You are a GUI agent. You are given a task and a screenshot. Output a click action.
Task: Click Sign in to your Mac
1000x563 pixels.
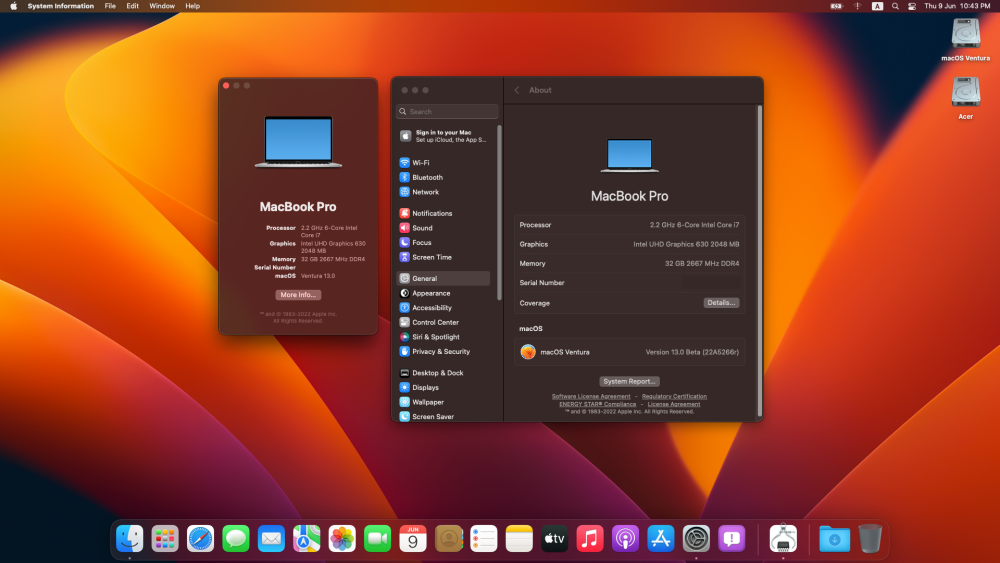(x=444, y=136)
